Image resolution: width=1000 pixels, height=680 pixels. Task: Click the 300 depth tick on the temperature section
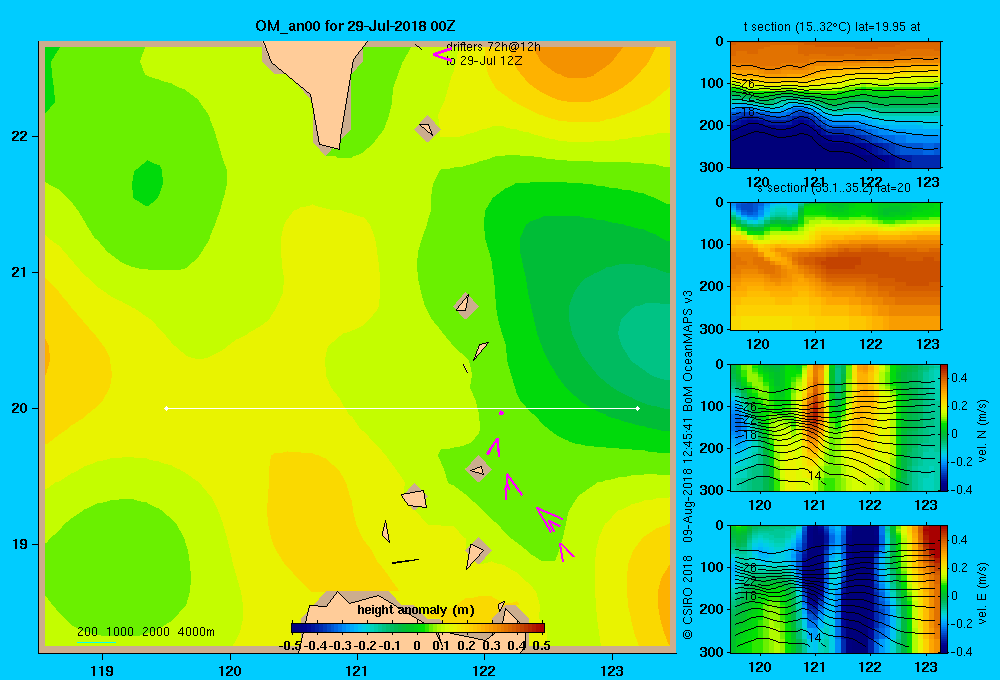713,167
